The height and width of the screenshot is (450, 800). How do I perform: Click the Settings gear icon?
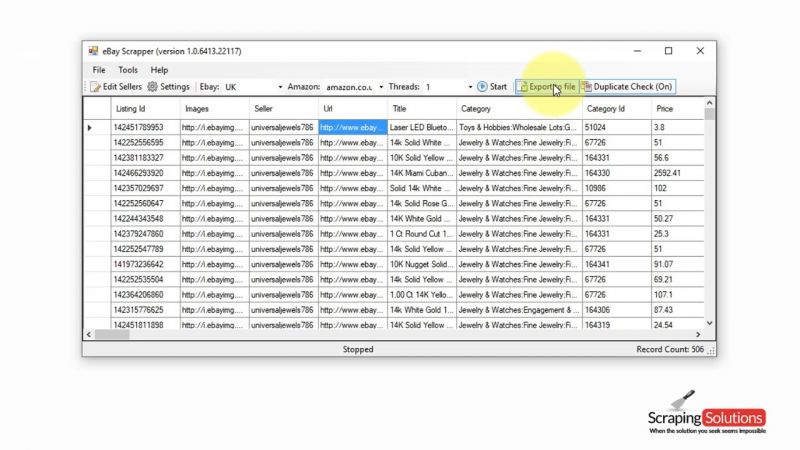(153, 87)
